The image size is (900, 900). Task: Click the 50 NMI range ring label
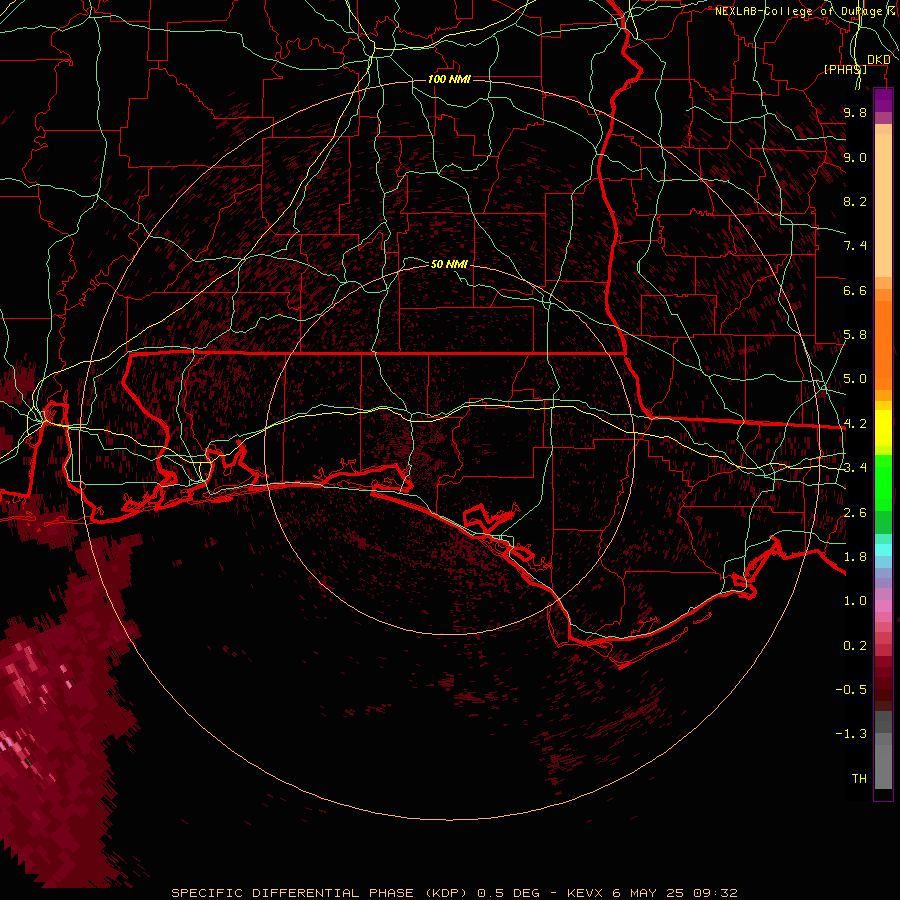click(x=449, y=264)
